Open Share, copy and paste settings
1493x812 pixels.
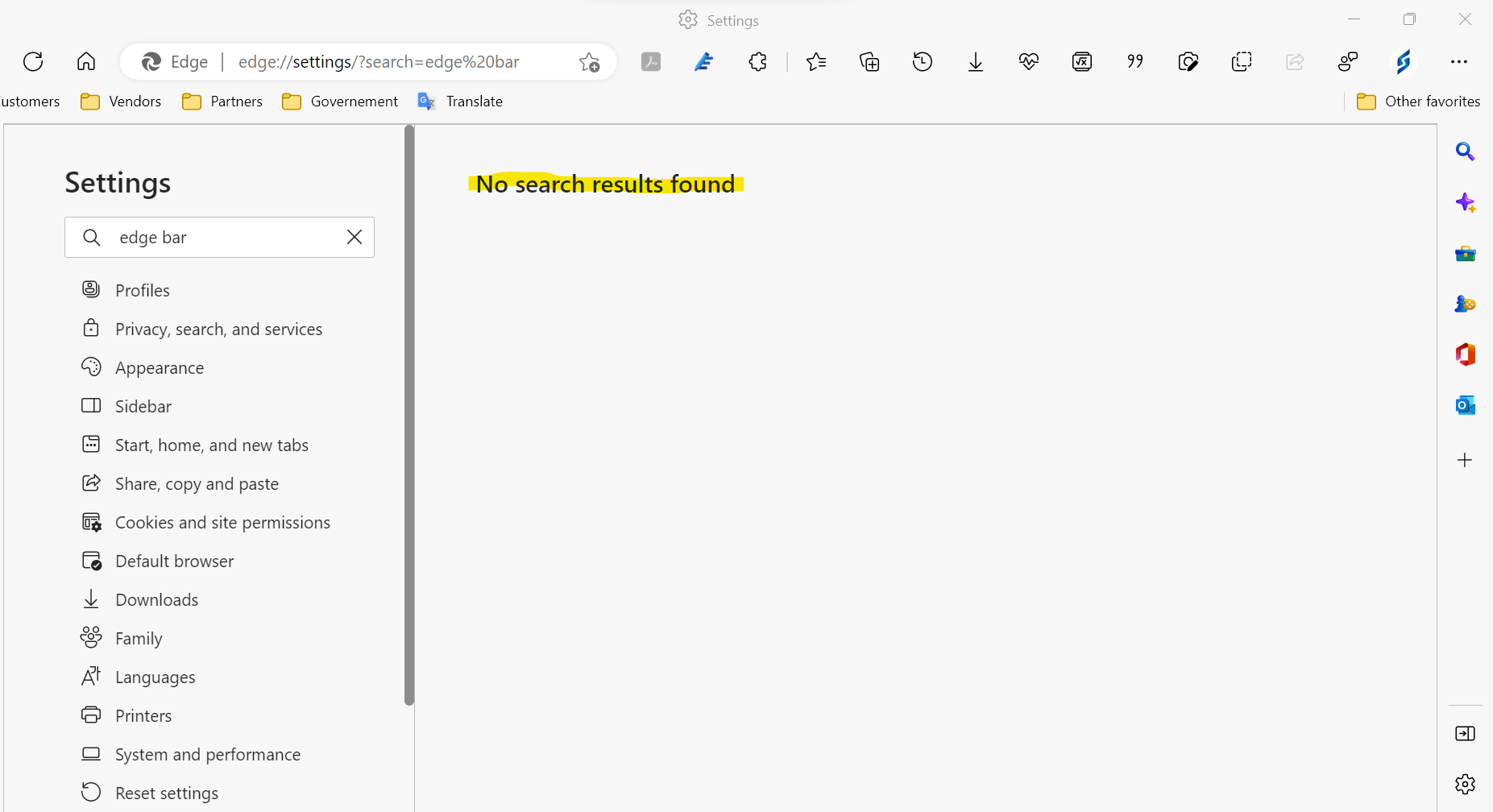(x=180, y=483)
